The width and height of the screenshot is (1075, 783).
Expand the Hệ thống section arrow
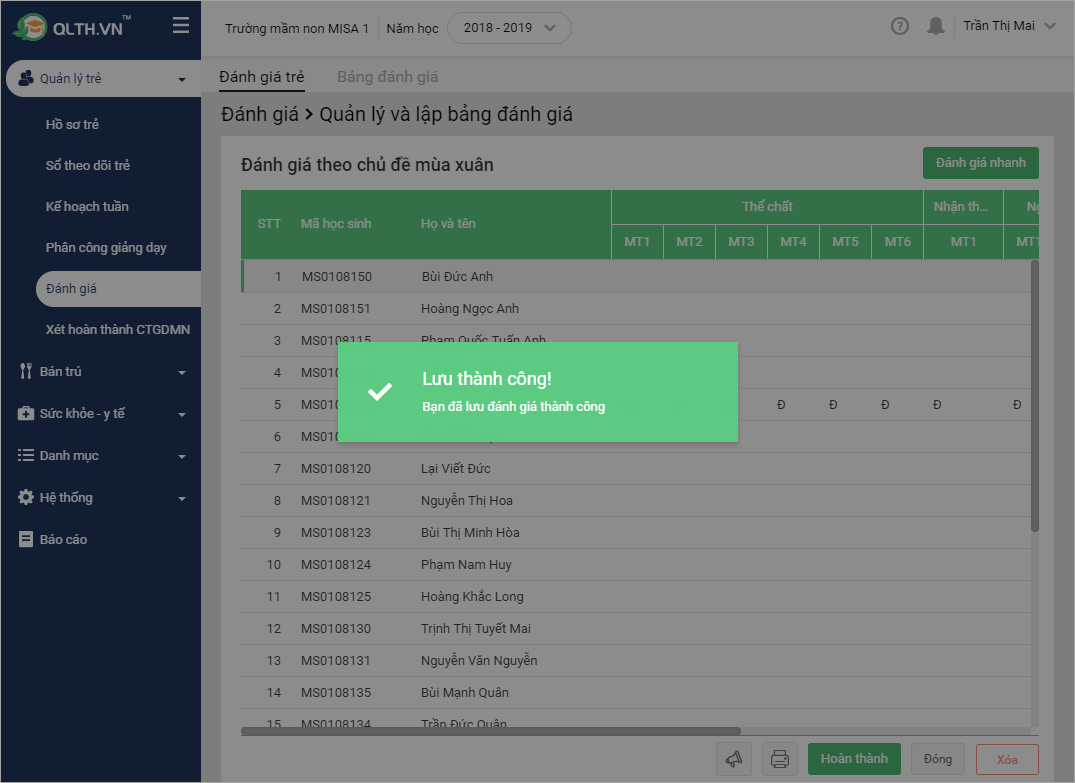click(x=182, y=498)
